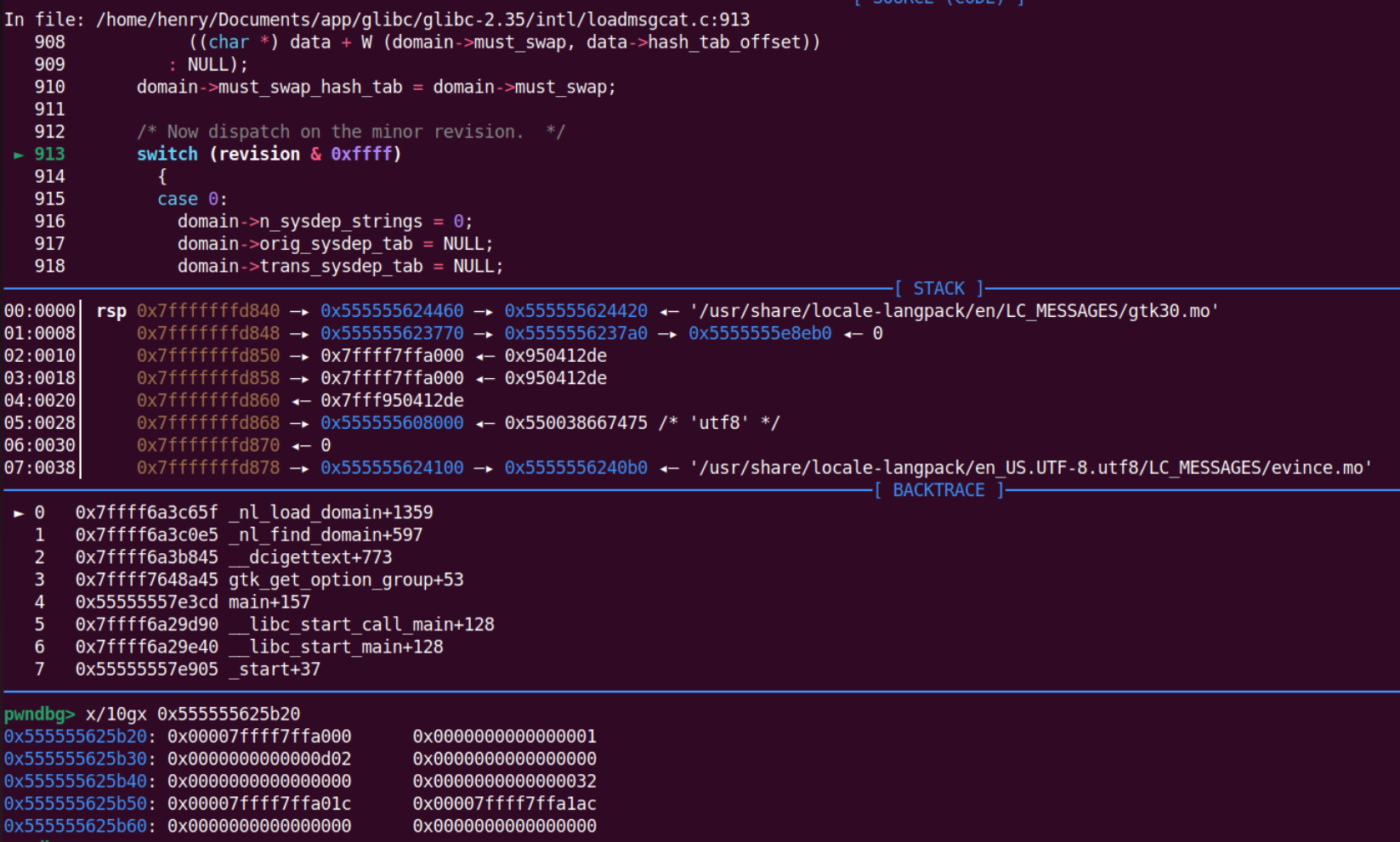This screenshot has width=1400, height=842.
Task: Select the _start+37 backtrace frame
Action: pos(275,670)
